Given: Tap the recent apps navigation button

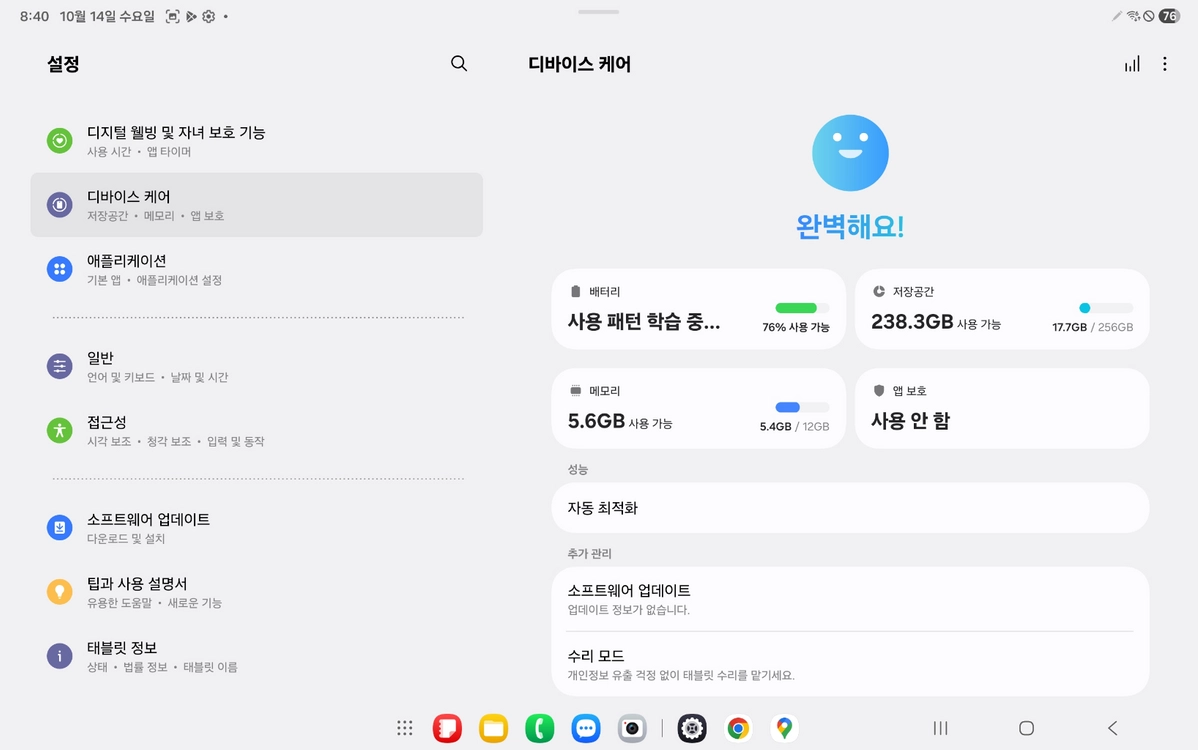Looking at the screenshot, I should point(941,728).
